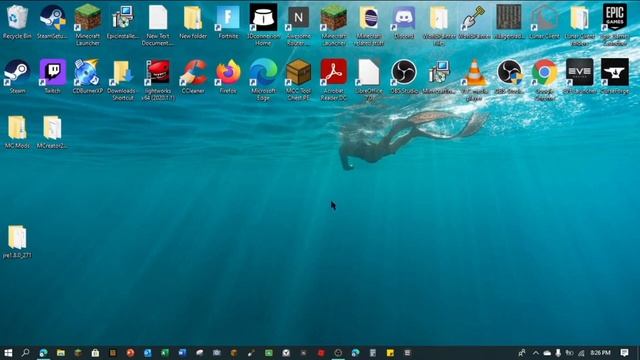The image size is (640, 360).
Task: Select the dark villager texture file icon
Action: [509, 18]
